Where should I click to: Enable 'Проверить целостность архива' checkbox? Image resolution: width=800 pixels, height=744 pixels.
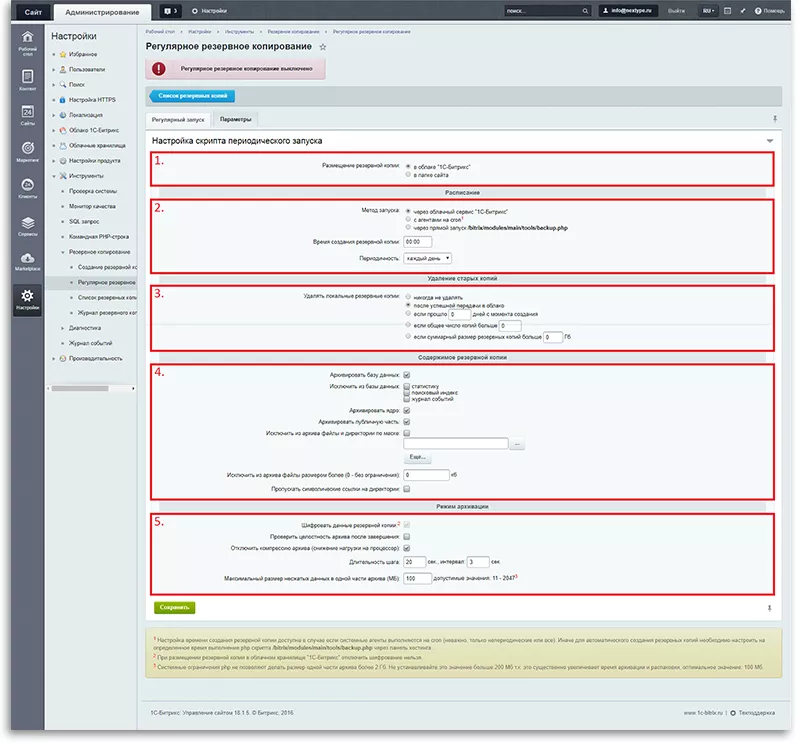407,537
